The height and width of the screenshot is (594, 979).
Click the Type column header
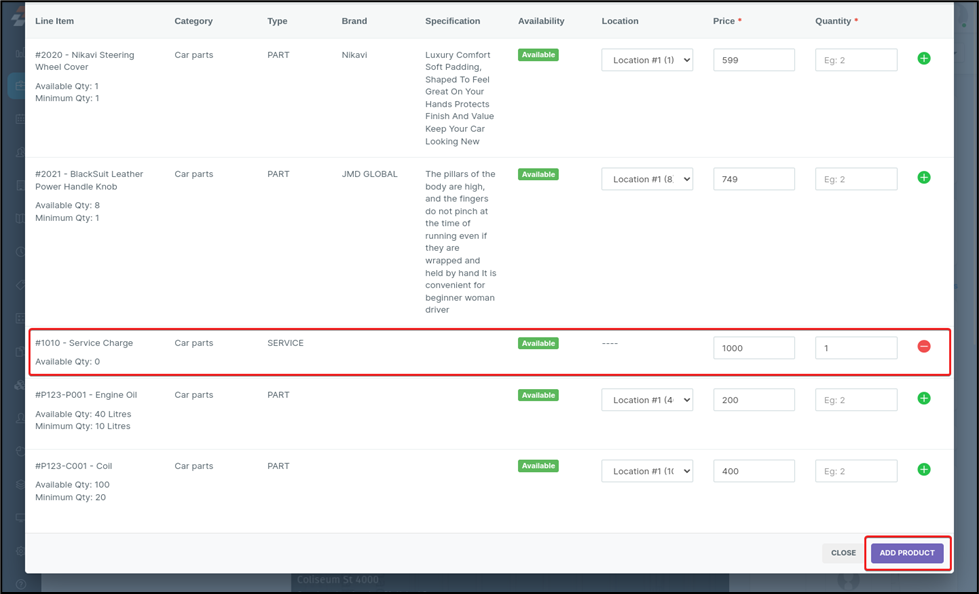click(277, 21)
